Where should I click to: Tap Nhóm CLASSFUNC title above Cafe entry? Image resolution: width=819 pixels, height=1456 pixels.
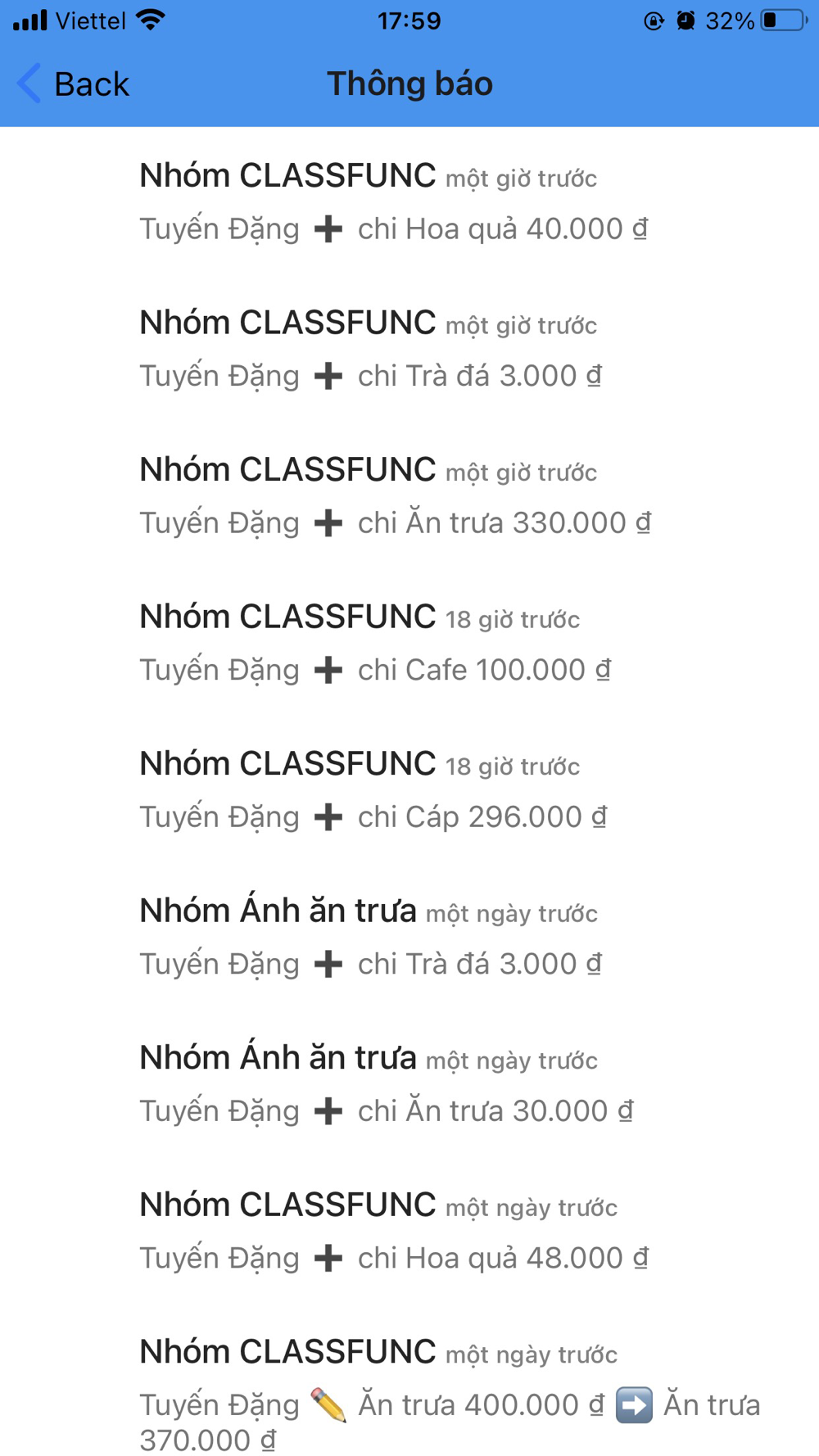pos(287,616)
